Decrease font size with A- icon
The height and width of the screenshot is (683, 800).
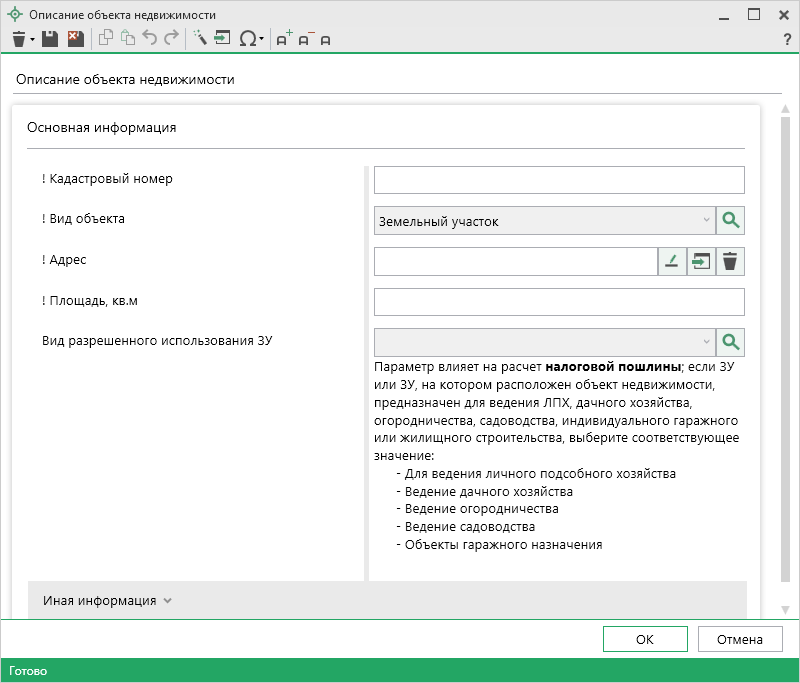(x=305, y=38)
